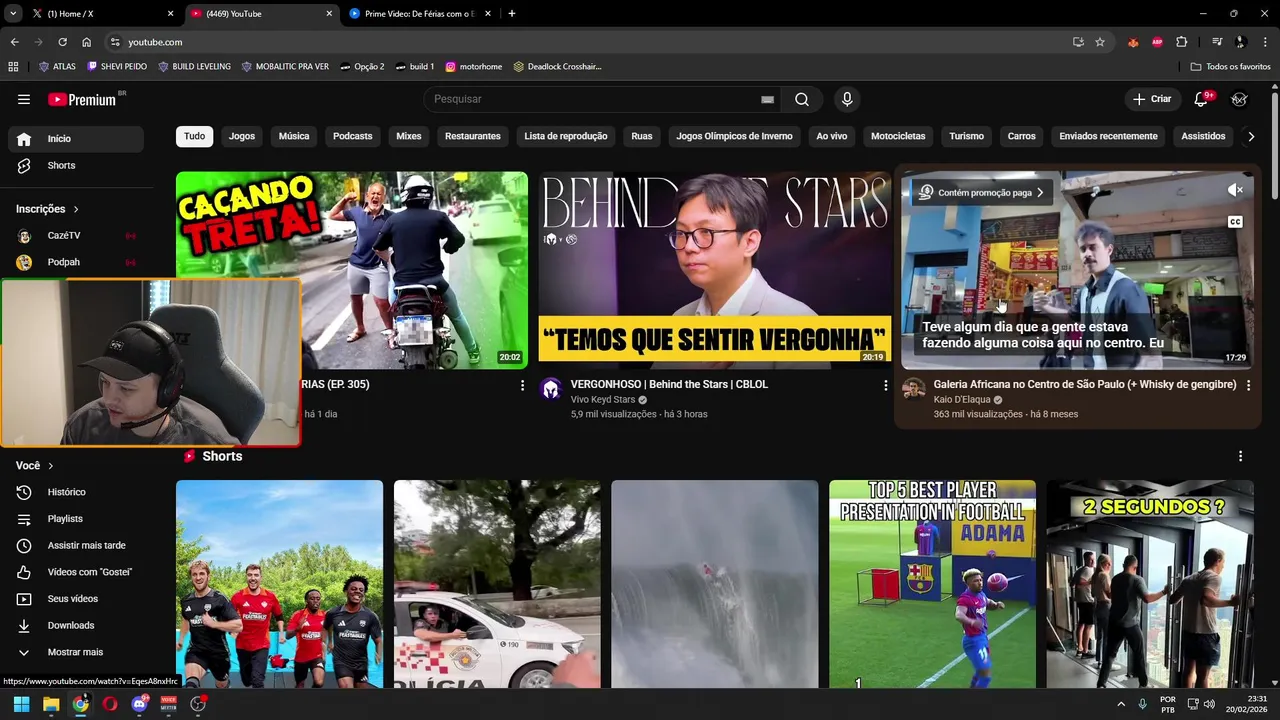Open the on-screen keyboard in search box
The height and width of the screenshot is (720, 1280).
point(767,99)
